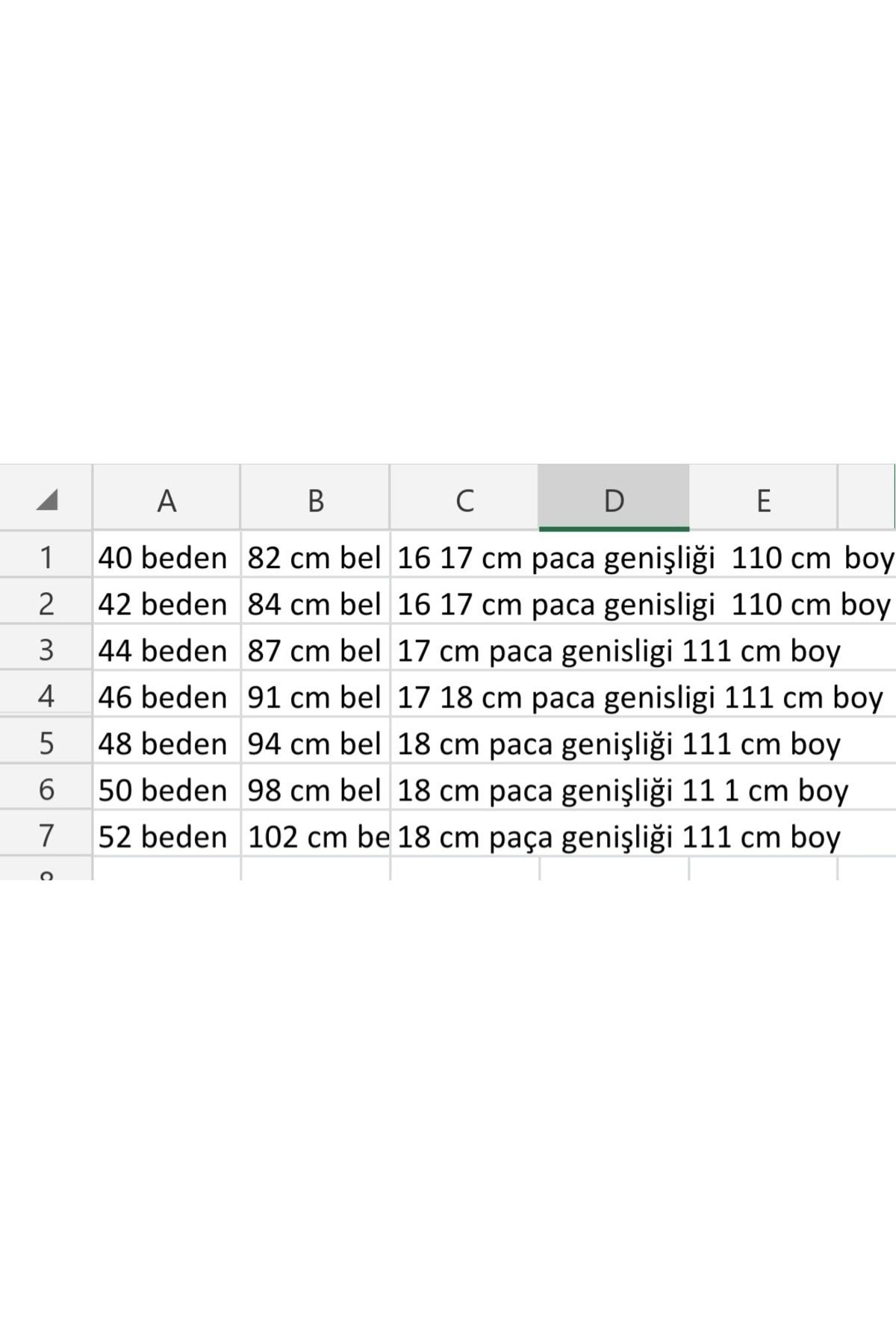Select highlighted column D header
The image size is (896, 1344).
(614, 499)
